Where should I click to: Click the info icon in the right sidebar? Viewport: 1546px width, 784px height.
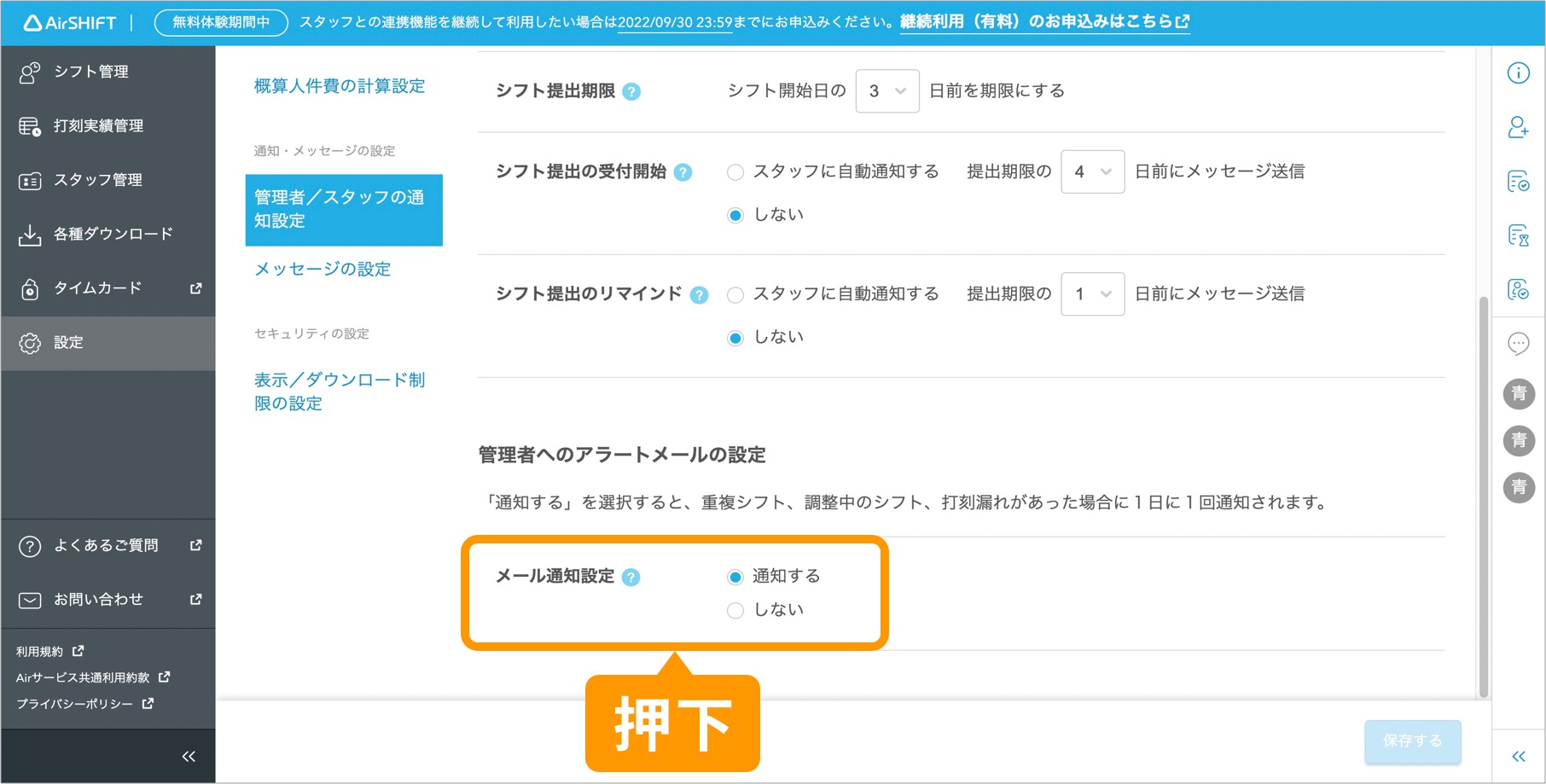tap(1519, 73)
